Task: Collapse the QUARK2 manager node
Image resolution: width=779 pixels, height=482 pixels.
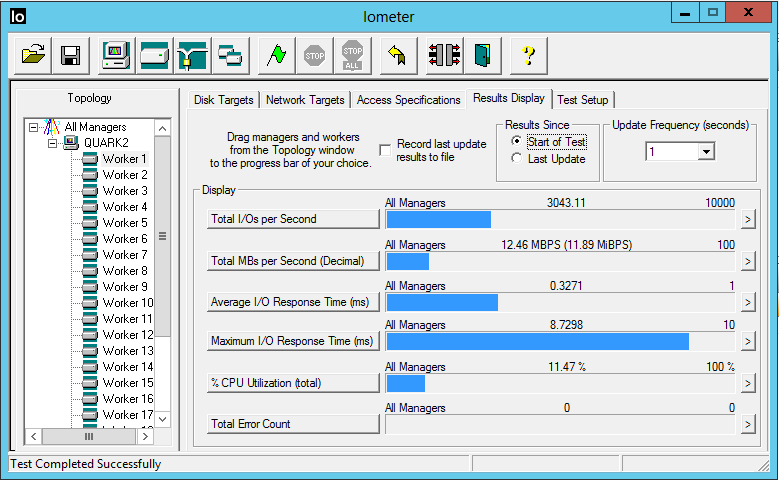Action: [x=52, y=144]
